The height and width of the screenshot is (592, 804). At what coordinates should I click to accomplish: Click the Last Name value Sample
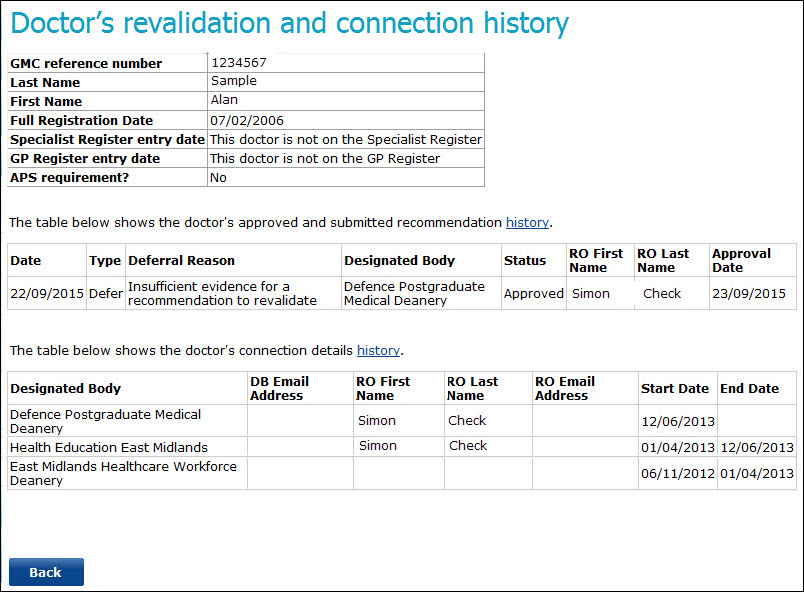234,81
